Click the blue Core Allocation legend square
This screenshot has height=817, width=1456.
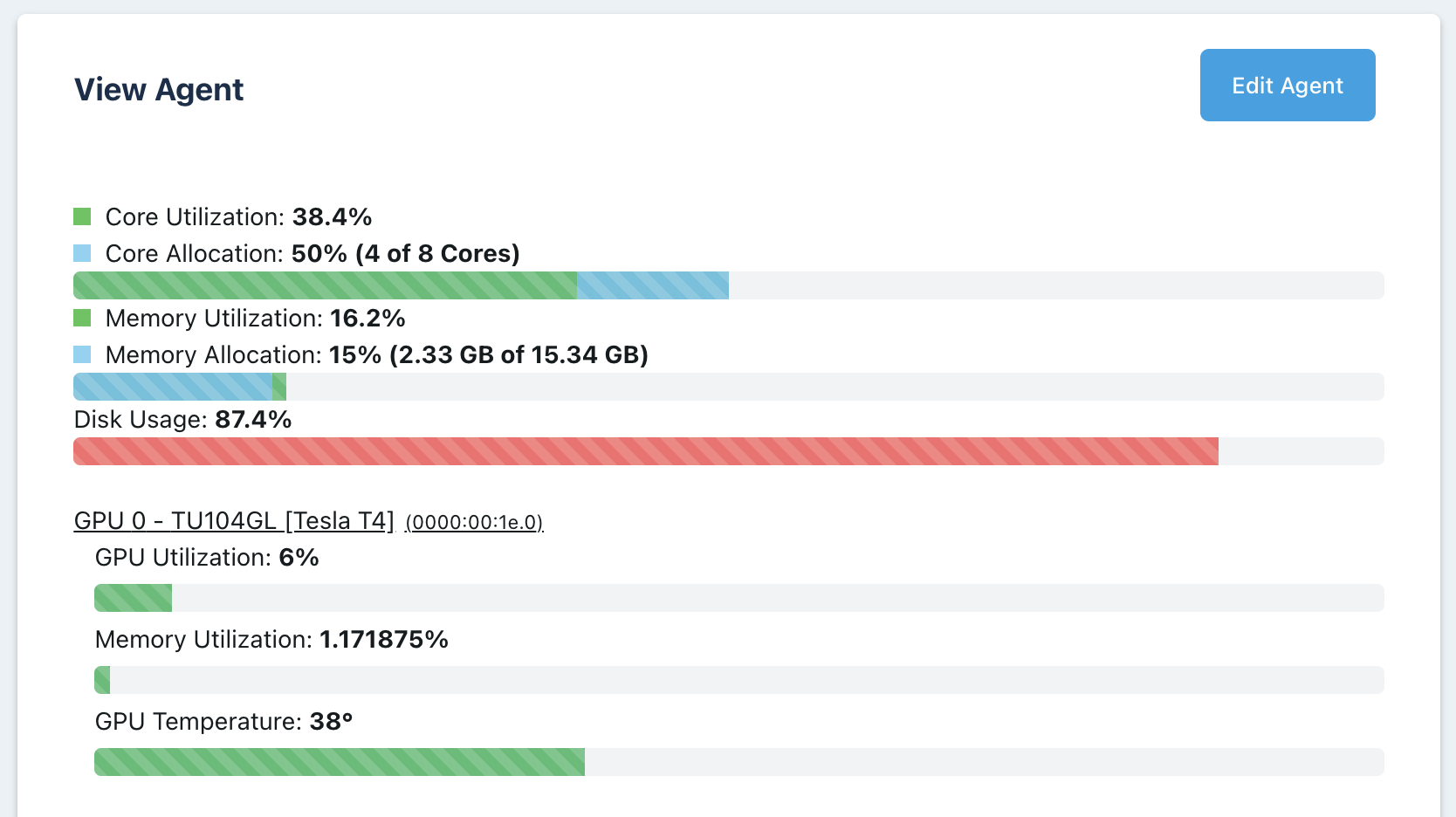(81, 252)
